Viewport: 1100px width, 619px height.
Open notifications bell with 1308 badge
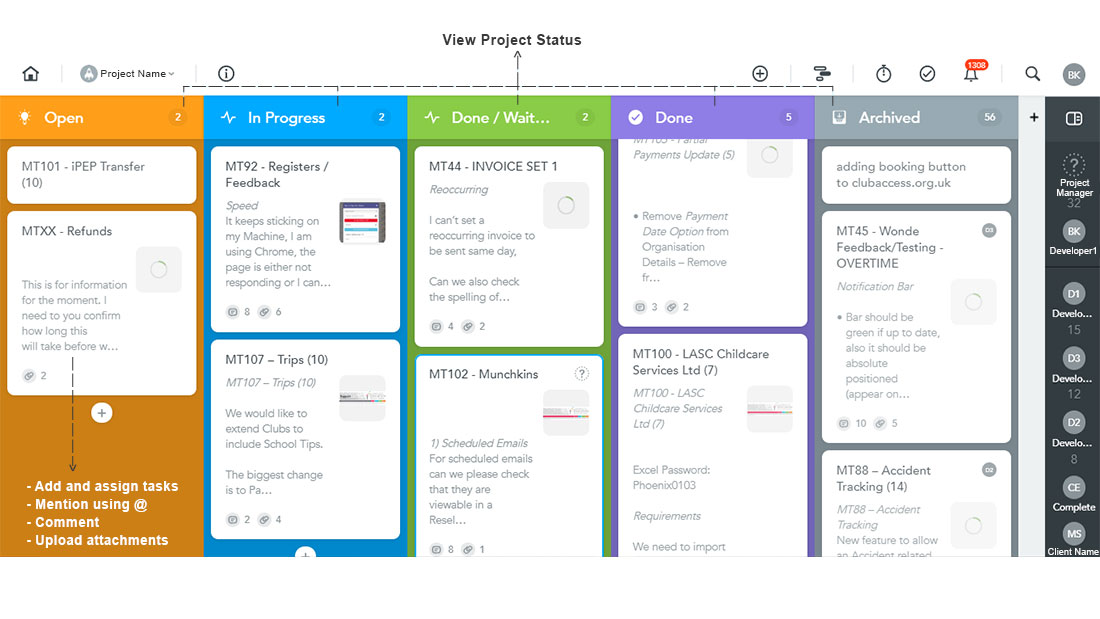tap(972, 72)
